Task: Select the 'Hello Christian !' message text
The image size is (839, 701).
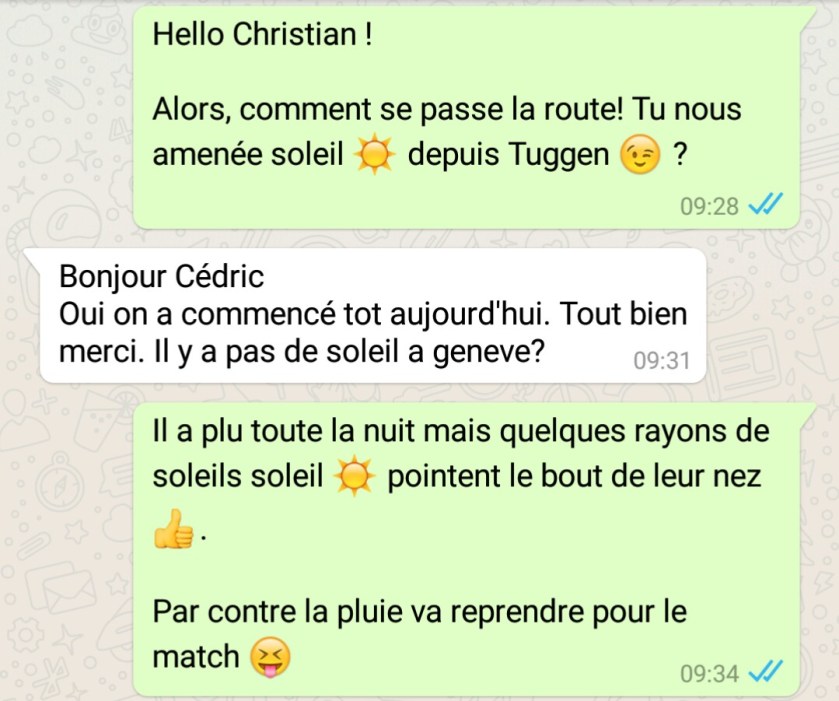Action: point(262,35)
